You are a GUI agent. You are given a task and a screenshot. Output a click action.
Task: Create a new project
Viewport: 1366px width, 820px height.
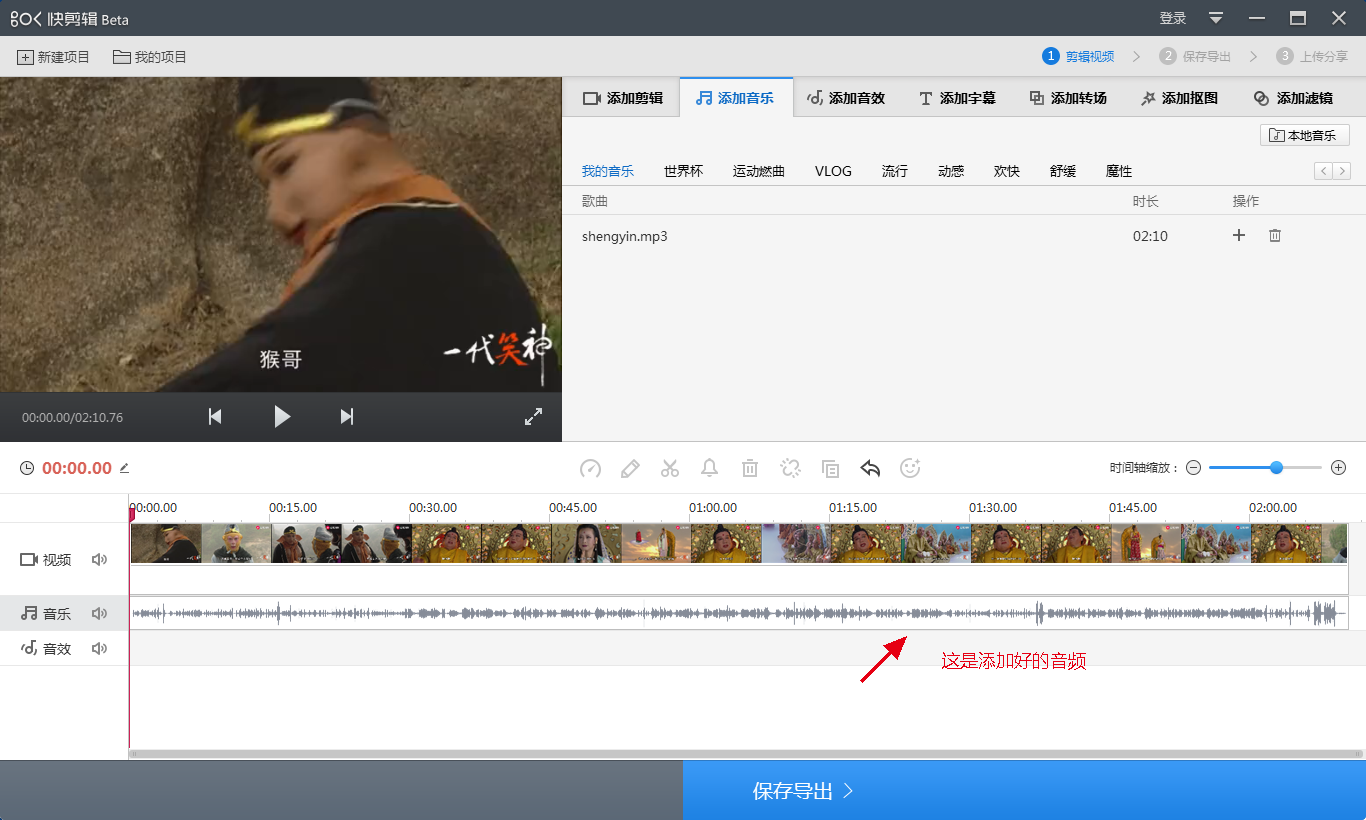[x=54, y=57]
